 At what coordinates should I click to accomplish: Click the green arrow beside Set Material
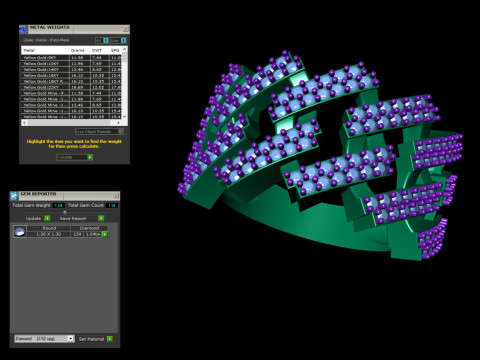(x=110, y=339)
